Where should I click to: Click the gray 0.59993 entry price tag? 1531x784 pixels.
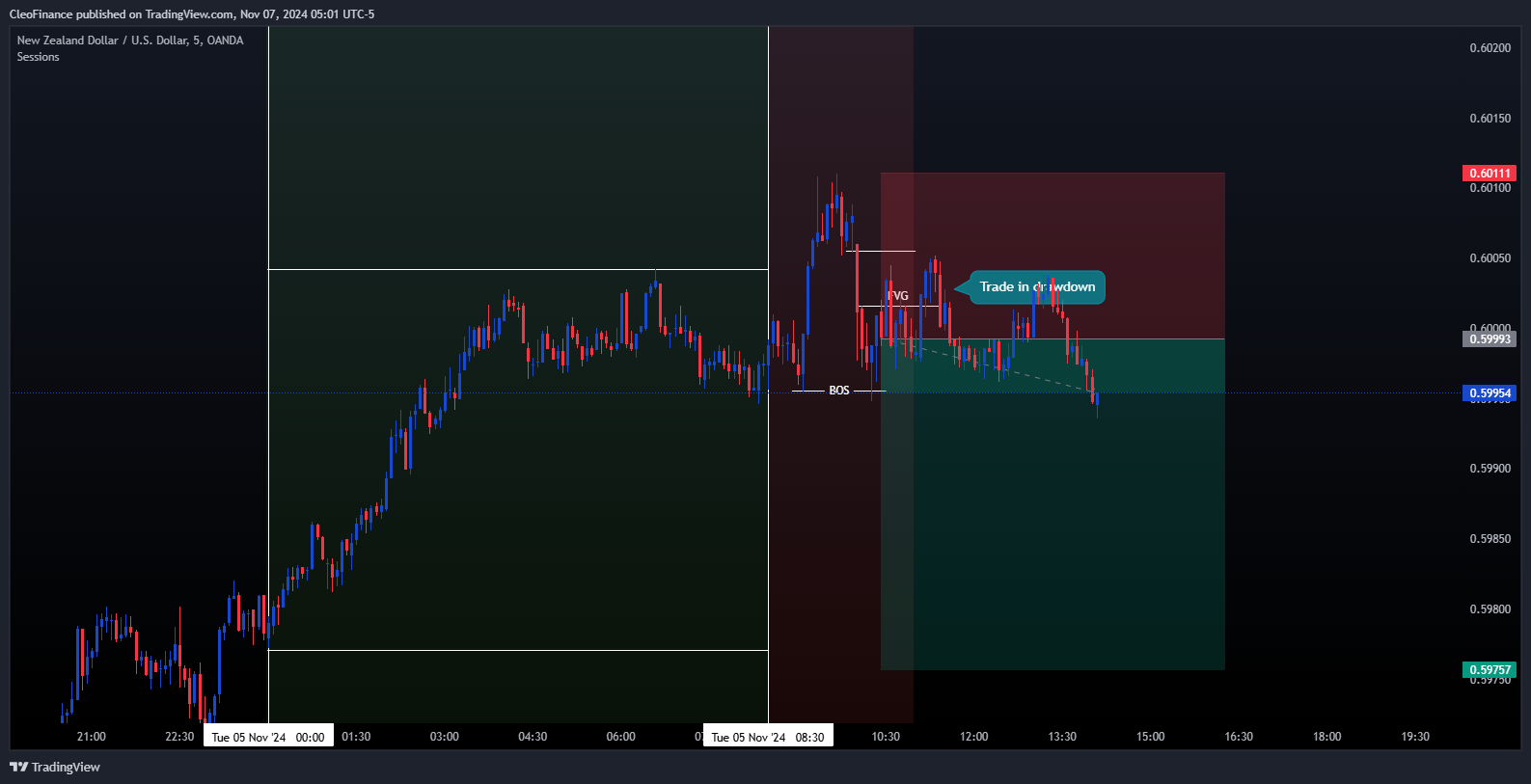tap(1490, 338)
